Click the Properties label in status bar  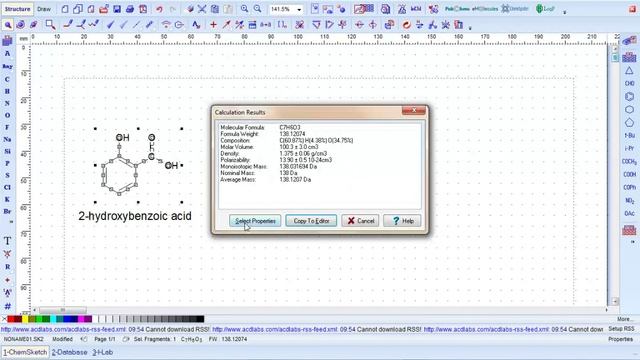(x=620, y=339)
